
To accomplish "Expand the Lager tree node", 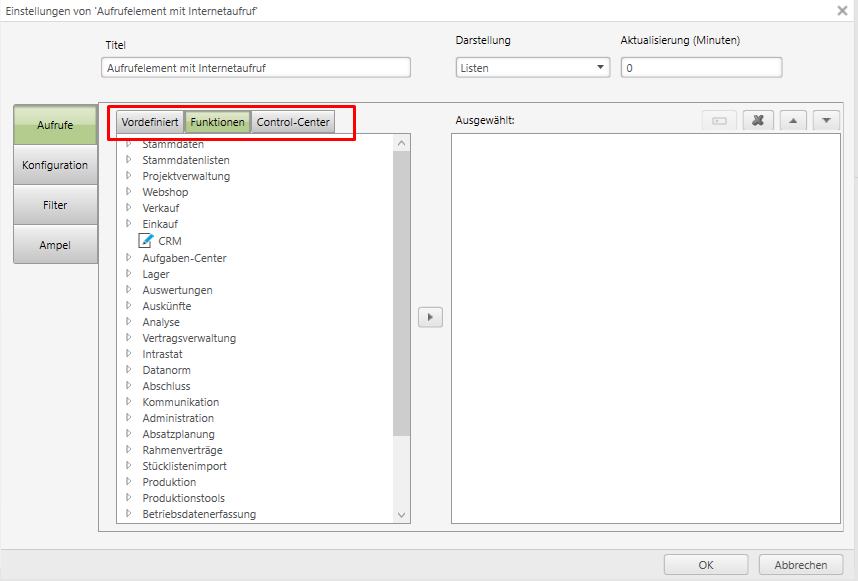I will pos(129,274).
